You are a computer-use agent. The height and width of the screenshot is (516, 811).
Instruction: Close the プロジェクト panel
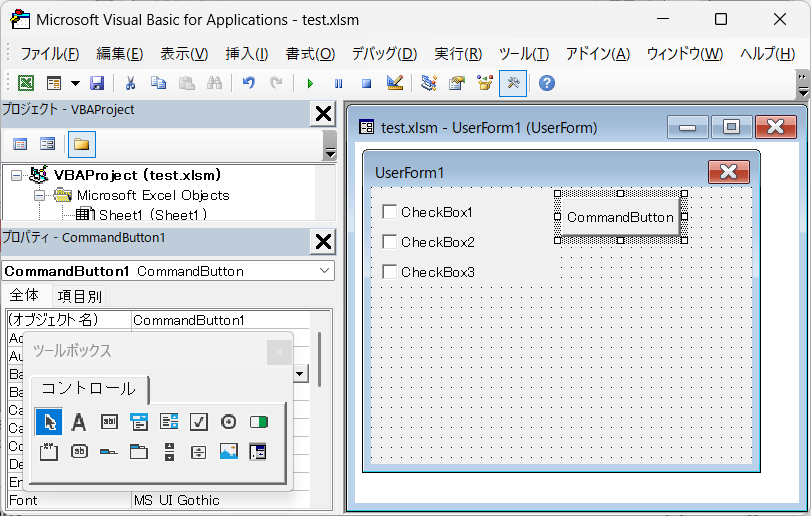coord(323,113)
